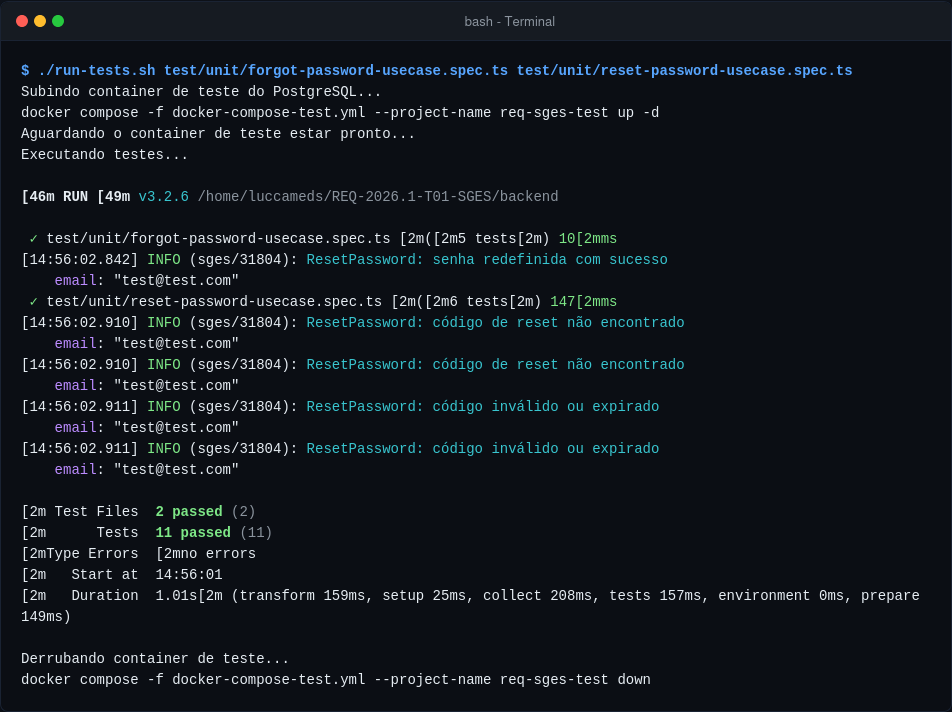Click the test/unit/reset-password-usecase.spec.ts argument in the command
952x712 pixels.
pos(684,70)
